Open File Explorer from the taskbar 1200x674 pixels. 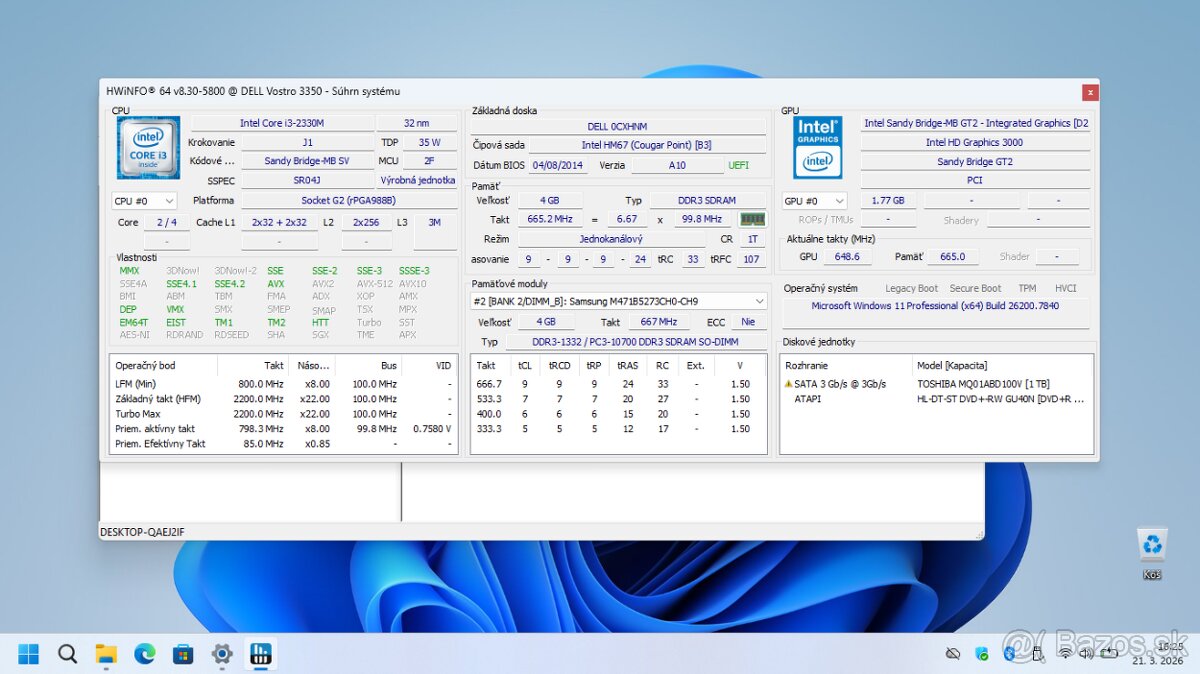click(106, 653)
